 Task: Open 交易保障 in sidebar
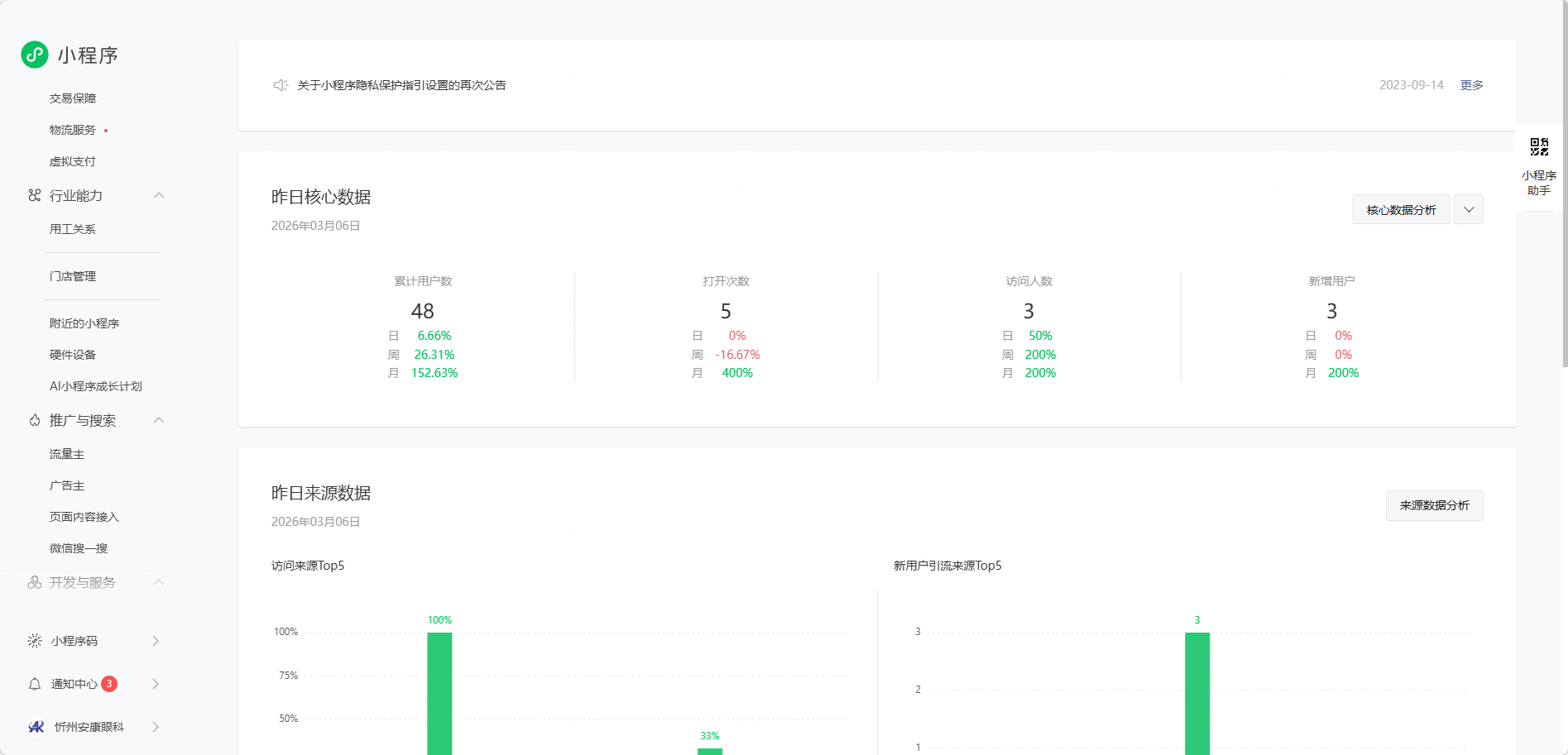(x=73, y=98)
